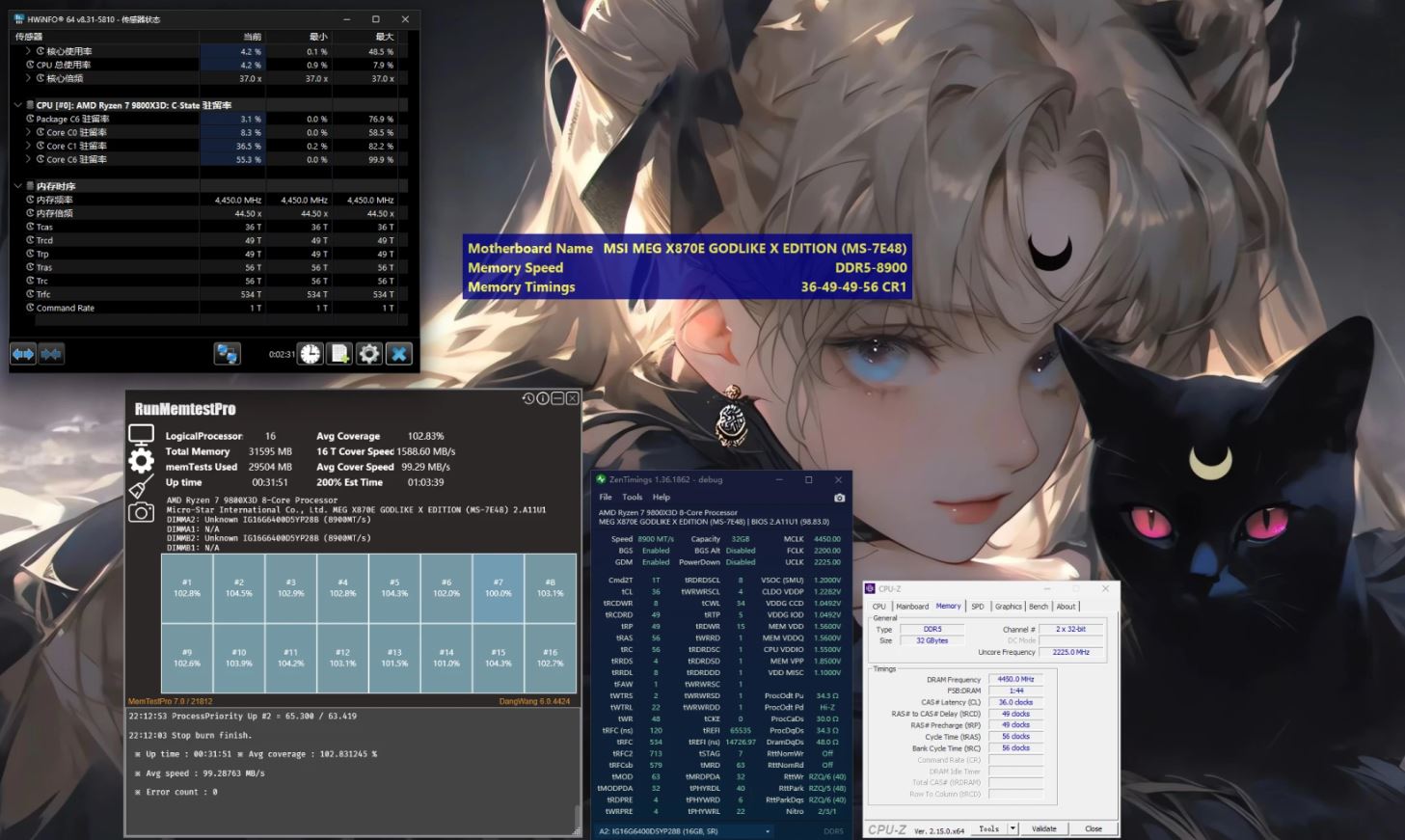The height and width of the screenshot is (840, 1405).
Task: Open the Tools dropdown arrow in CPU-Z
Action: [1011, 828]
